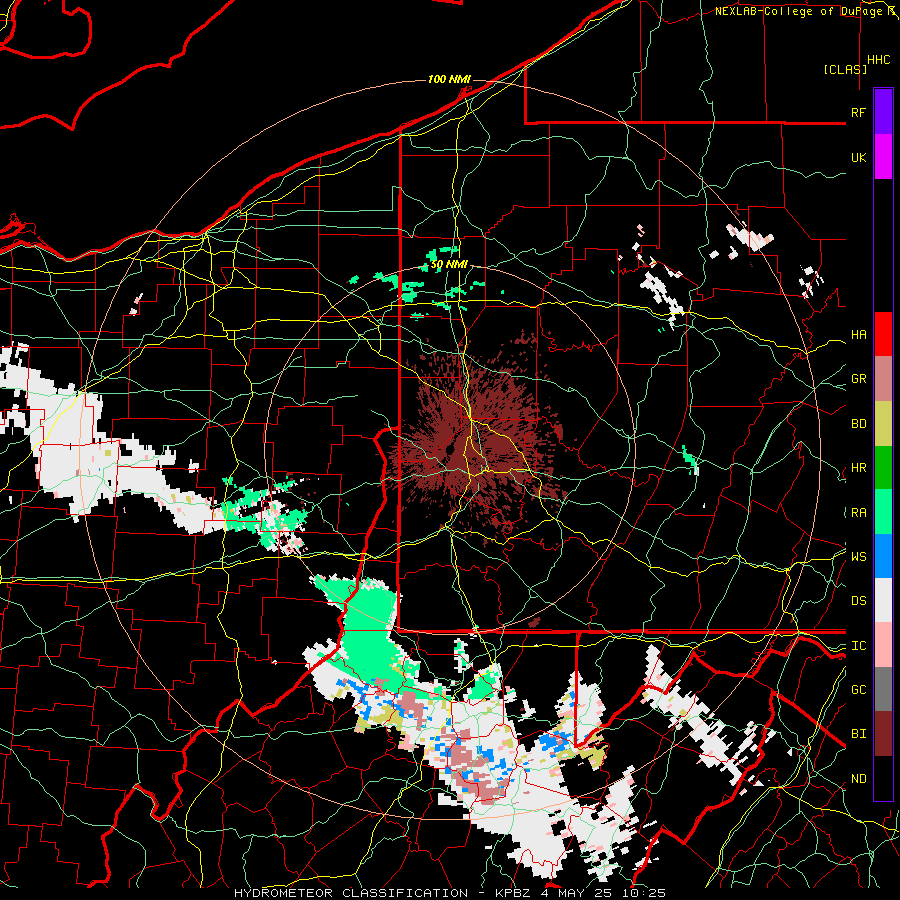Click the [CLAS] units label
Viewport: 900px width, 900px height.
coord(845,70)
